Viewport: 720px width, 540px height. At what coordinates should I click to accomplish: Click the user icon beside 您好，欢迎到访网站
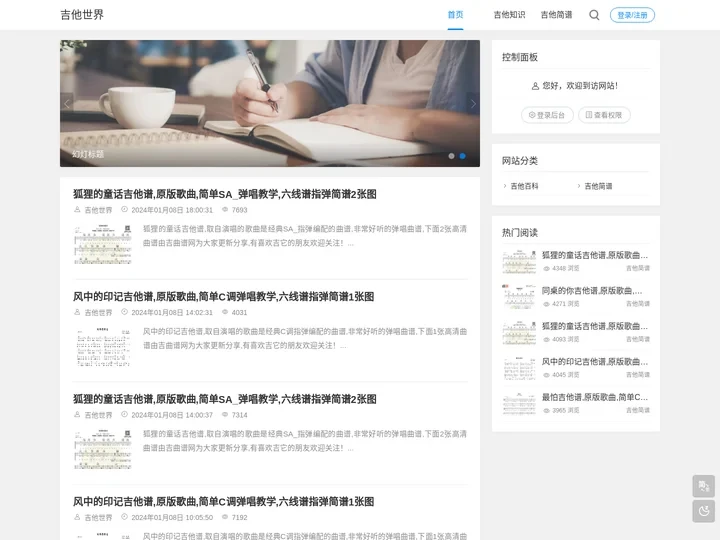[x=535, y=86]
